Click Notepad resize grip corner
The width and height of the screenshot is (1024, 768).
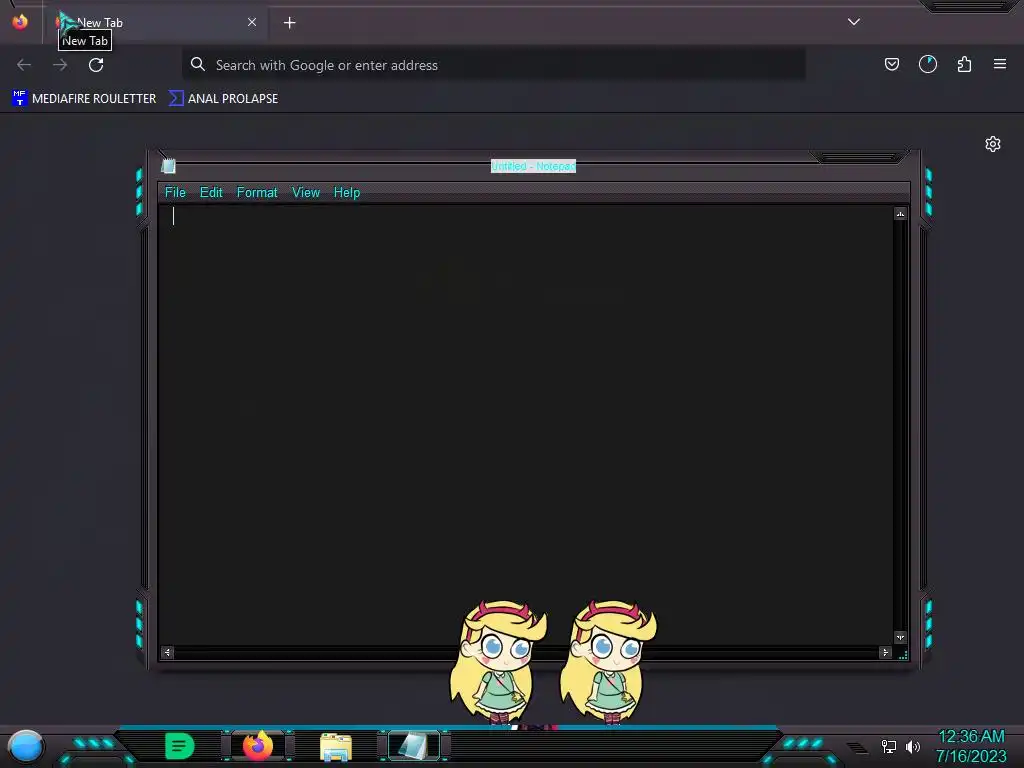click(903, 654)
